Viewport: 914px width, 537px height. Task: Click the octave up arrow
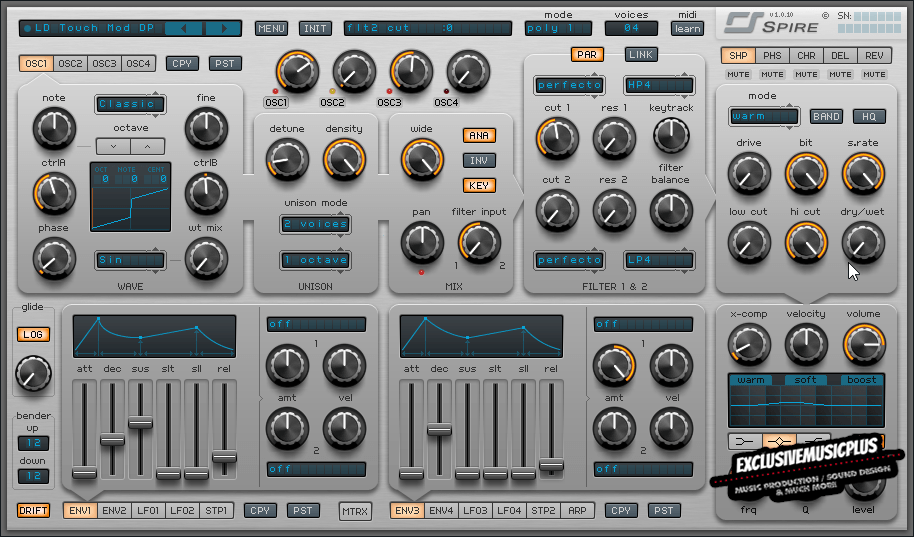[x=147, y=146]
